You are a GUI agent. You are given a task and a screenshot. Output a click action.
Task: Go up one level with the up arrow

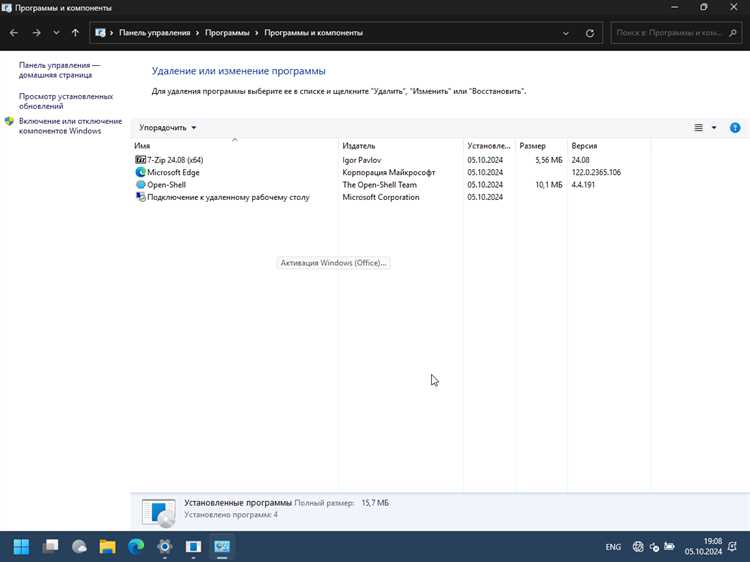[75, 33]
